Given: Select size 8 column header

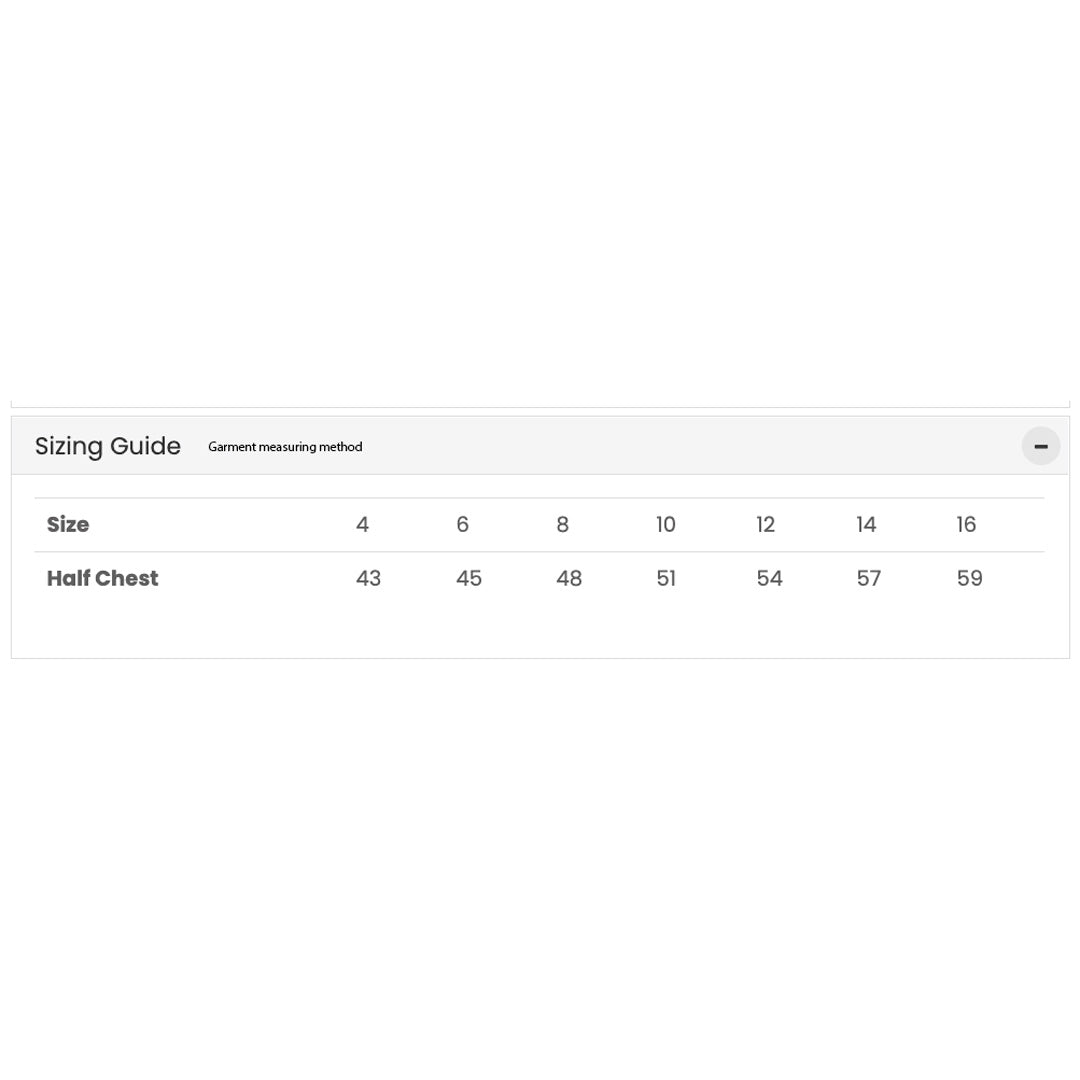Looking at the screenshot, I should tap(562, 525).
